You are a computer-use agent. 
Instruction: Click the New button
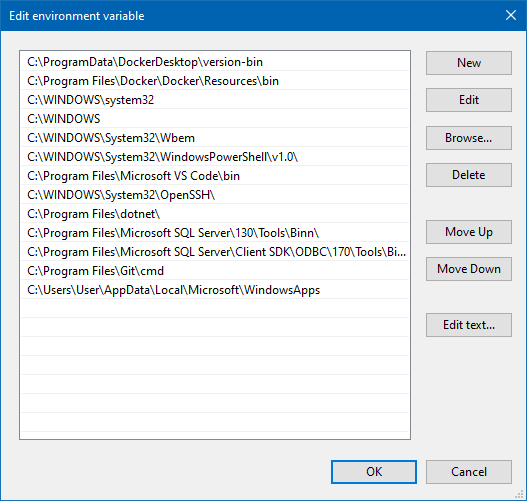click(x=469, y=63)
